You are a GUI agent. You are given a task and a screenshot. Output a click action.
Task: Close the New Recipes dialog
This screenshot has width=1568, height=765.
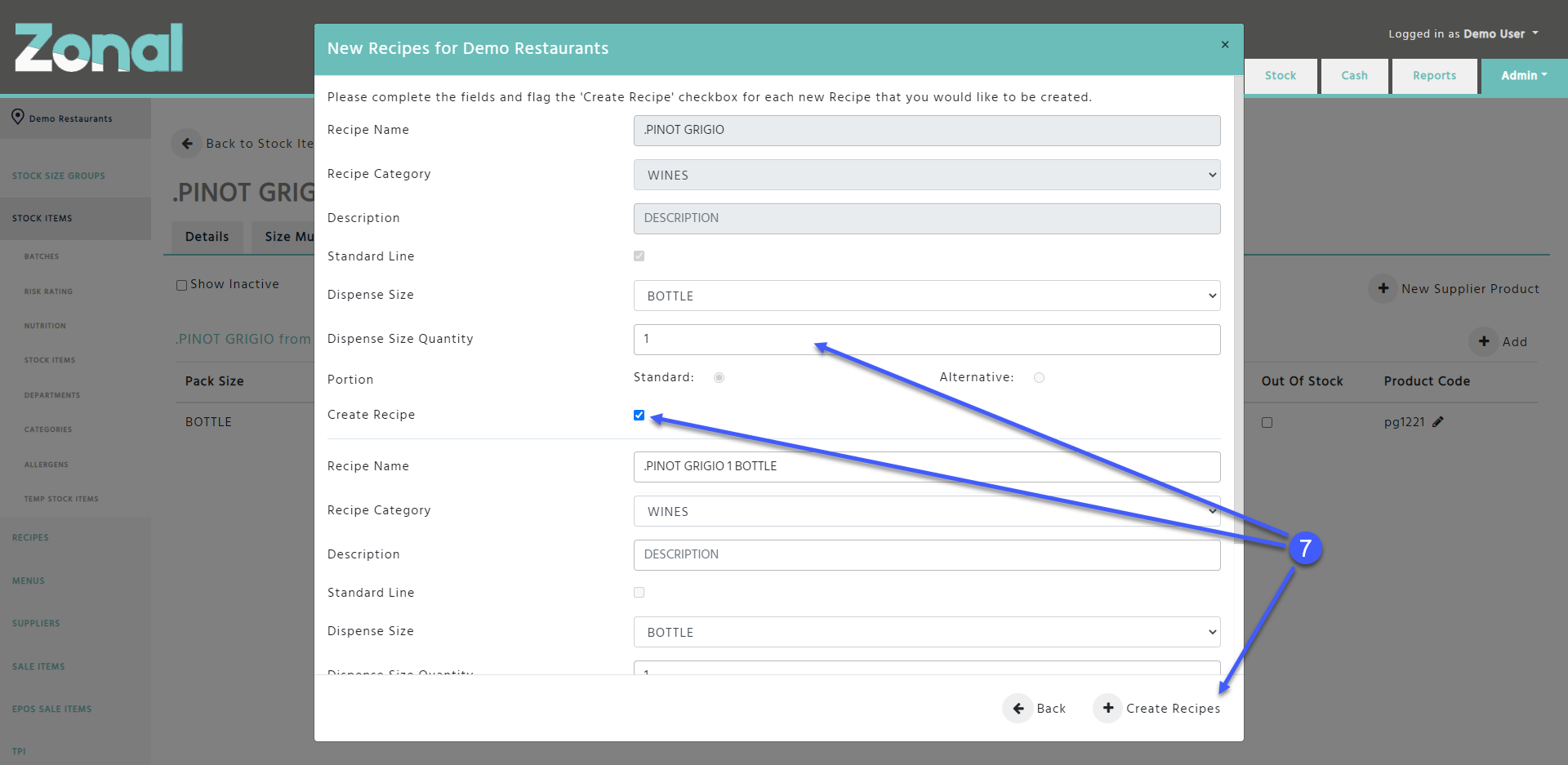tap(1225, 45)
